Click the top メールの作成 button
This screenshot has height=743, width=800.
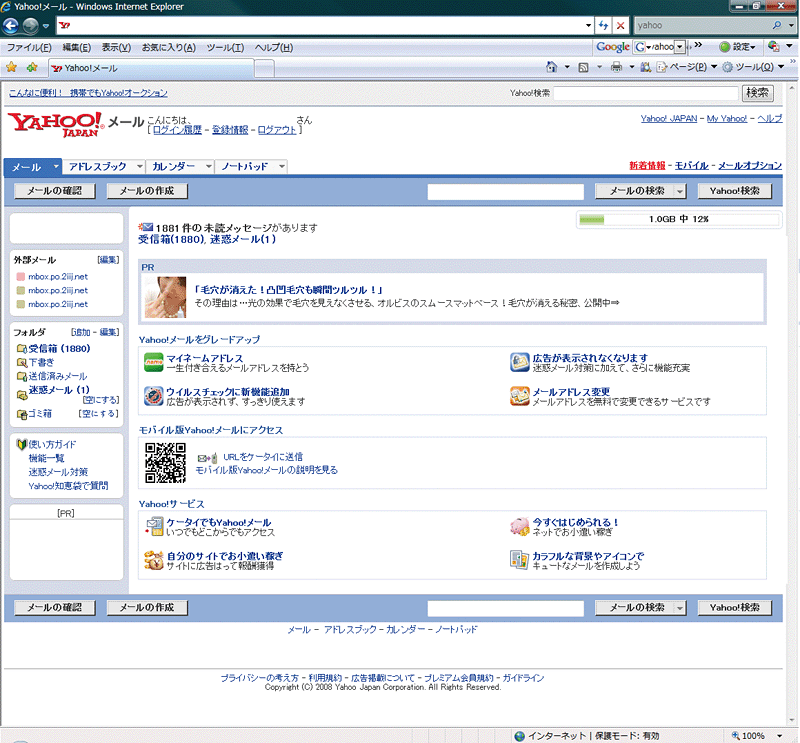[x=147, y=191]
